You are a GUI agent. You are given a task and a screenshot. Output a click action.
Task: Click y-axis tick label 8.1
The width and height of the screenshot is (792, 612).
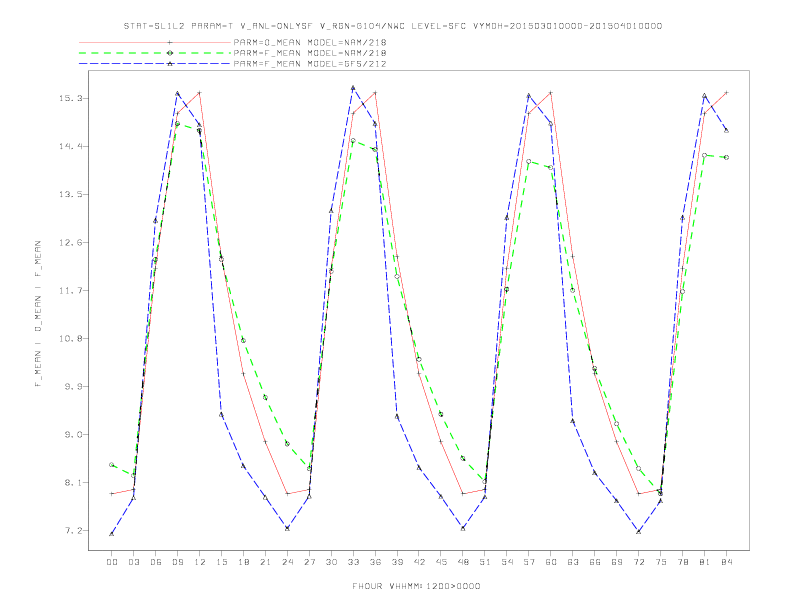coord(73,482)
